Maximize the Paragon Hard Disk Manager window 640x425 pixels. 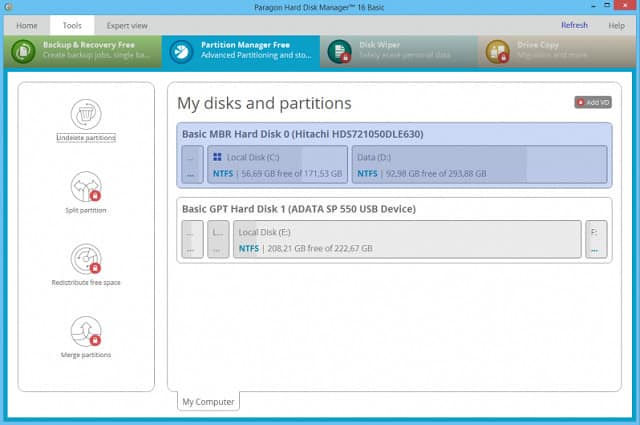pos(607,6)
